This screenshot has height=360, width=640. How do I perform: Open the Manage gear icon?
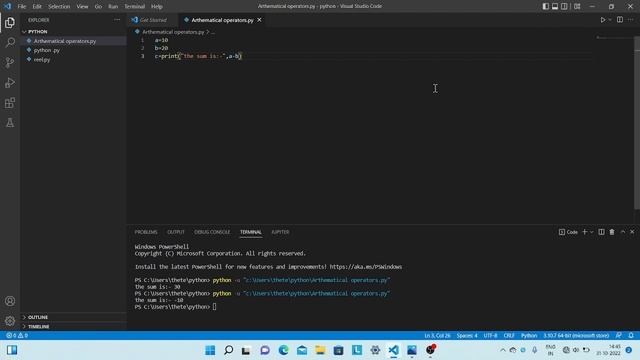pyautogui.click(x=10, y=321)
